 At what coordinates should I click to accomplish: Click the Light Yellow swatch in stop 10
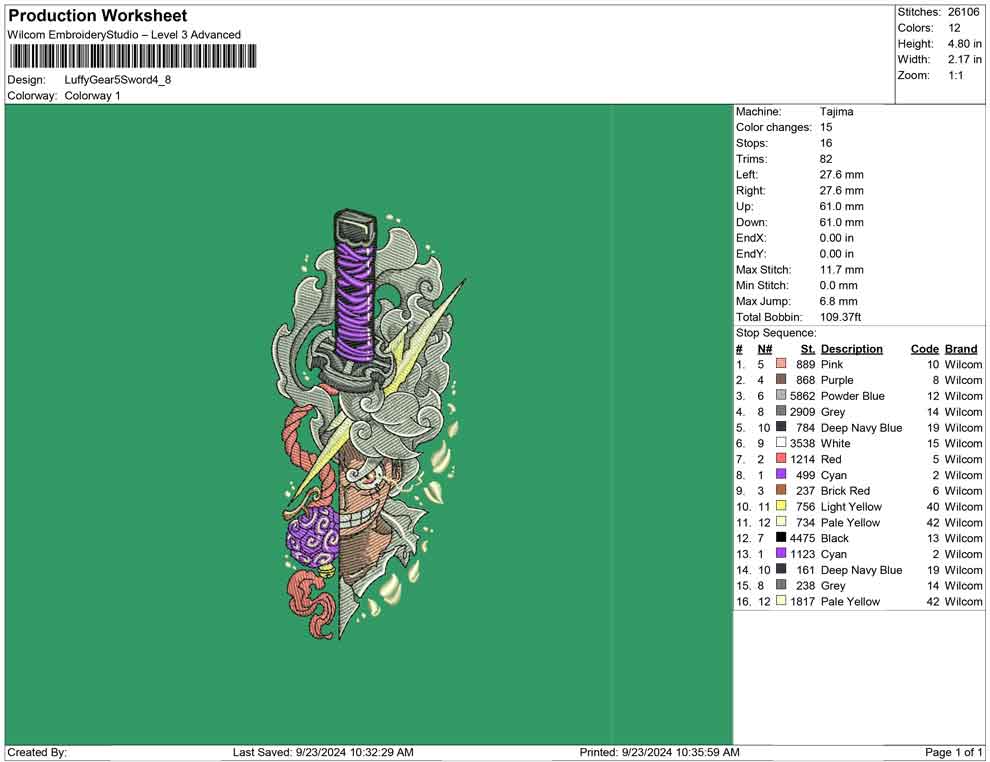point(781,506)
